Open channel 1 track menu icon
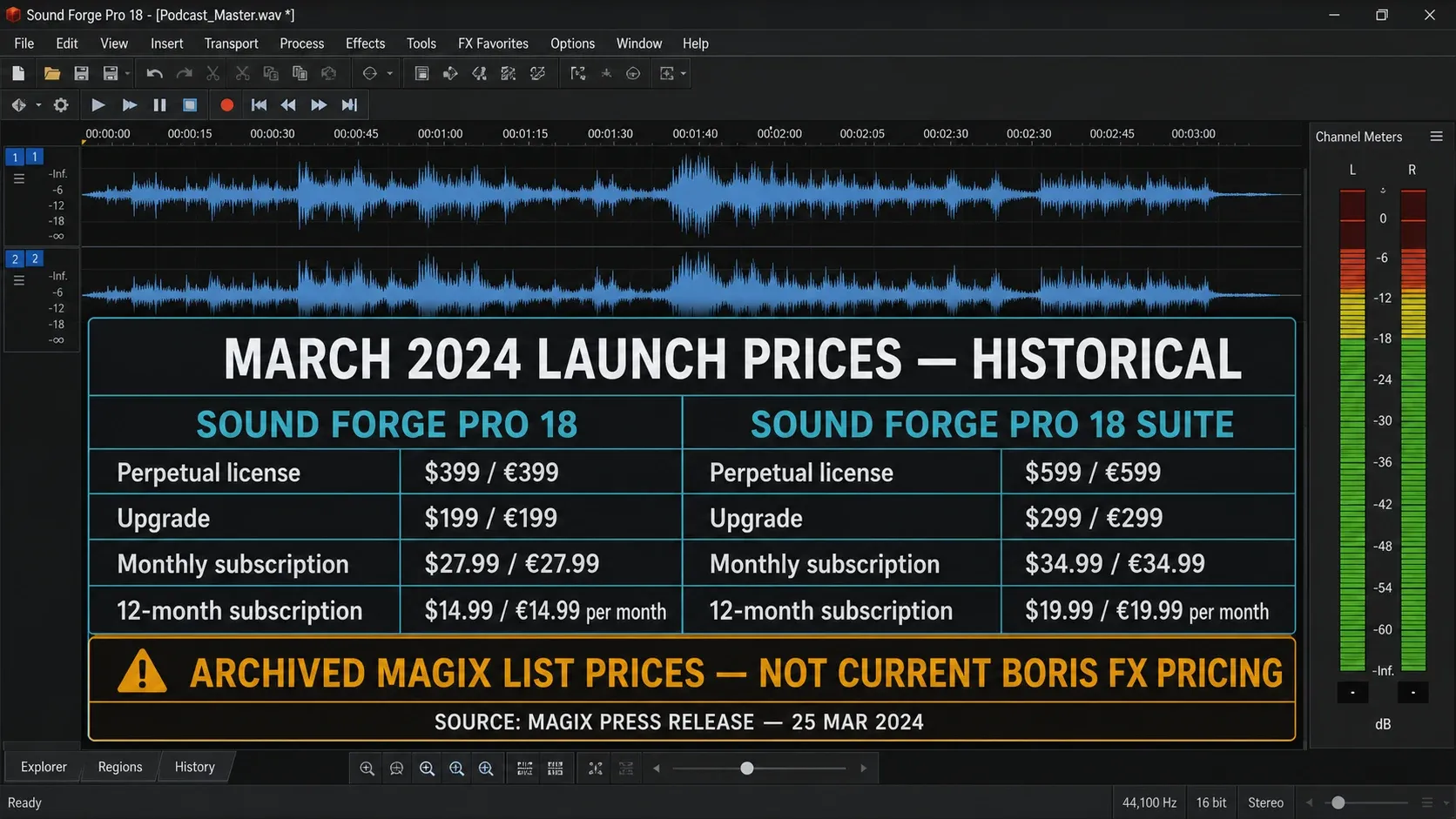The width and height of the screenshot is (1456, 819). click(18, 178)
